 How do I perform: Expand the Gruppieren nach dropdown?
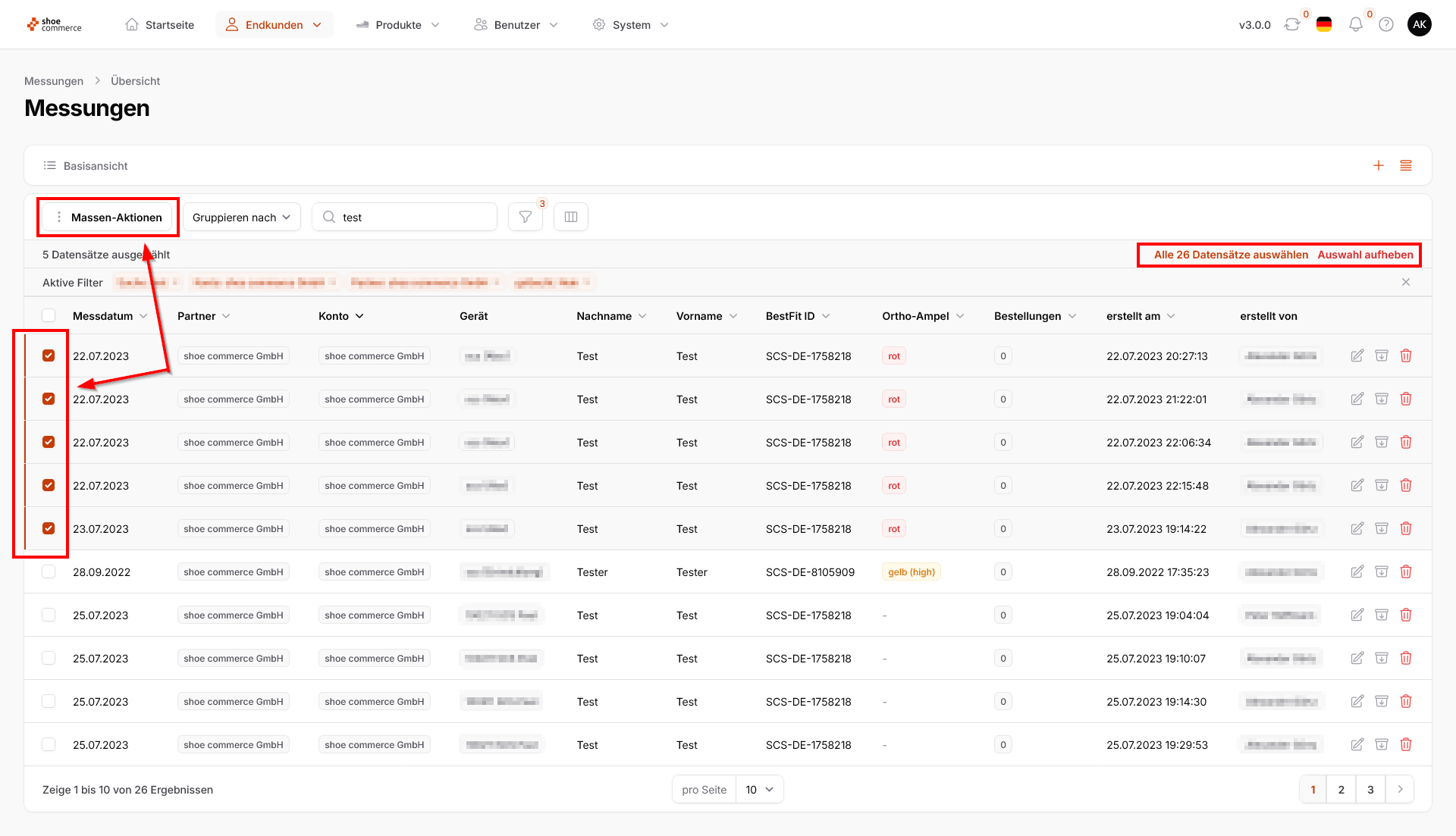[x=241, y=218]
